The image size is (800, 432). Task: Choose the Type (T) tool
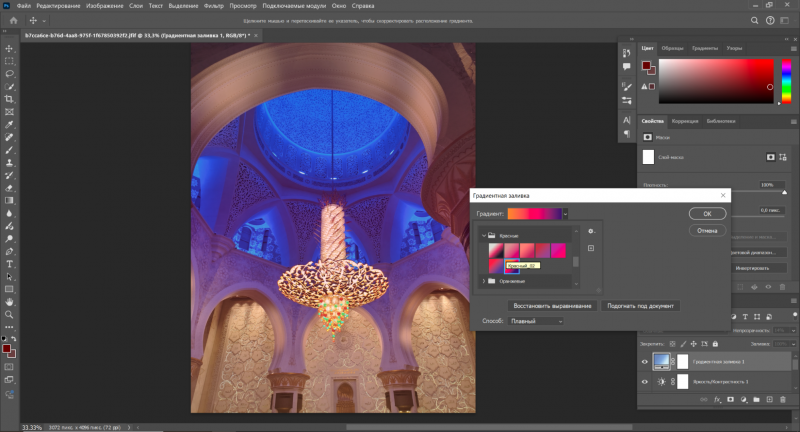(9, 264)
